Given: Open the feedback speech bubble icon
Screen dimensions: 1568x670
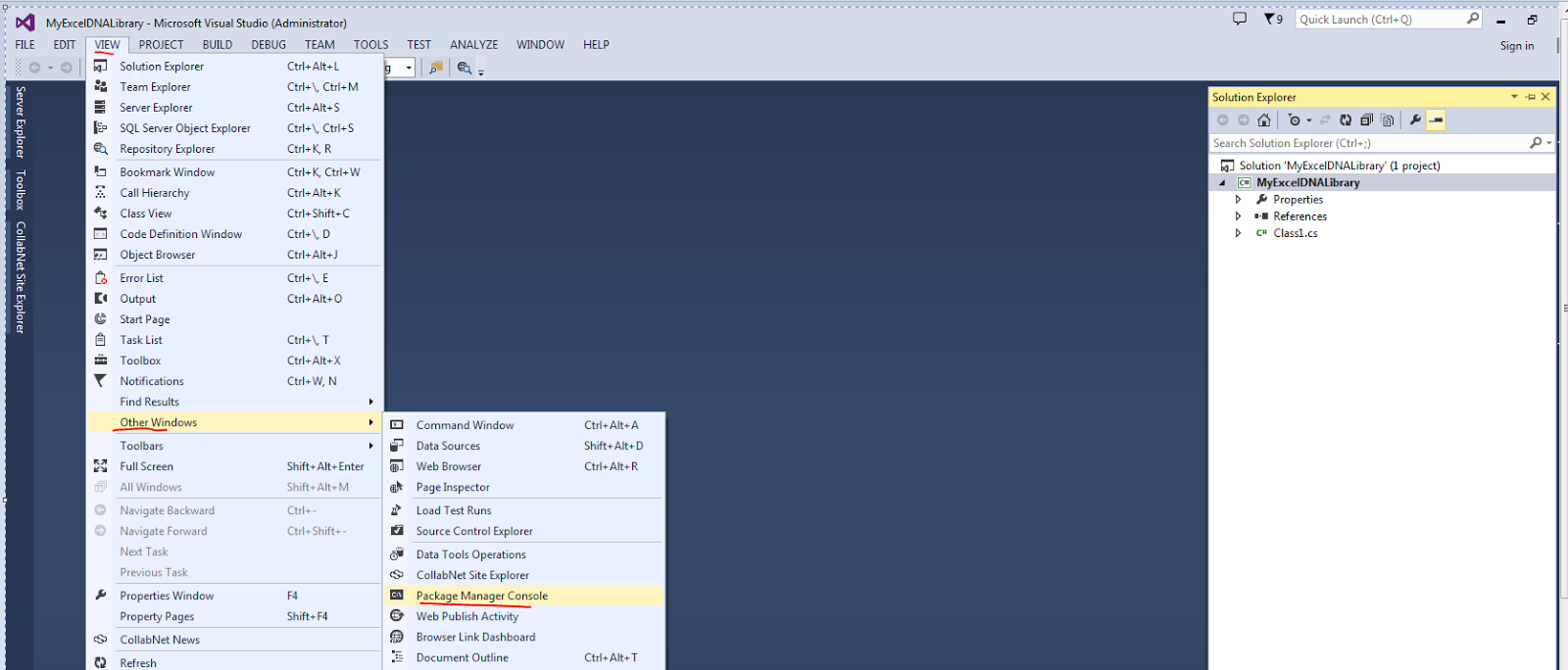Looking at the screenshot, I should (1240, 19).
